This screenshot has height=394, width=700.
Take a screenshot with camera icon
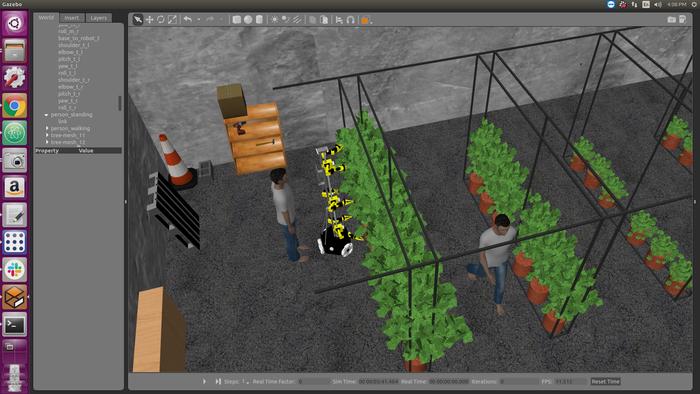coord(671,20)
